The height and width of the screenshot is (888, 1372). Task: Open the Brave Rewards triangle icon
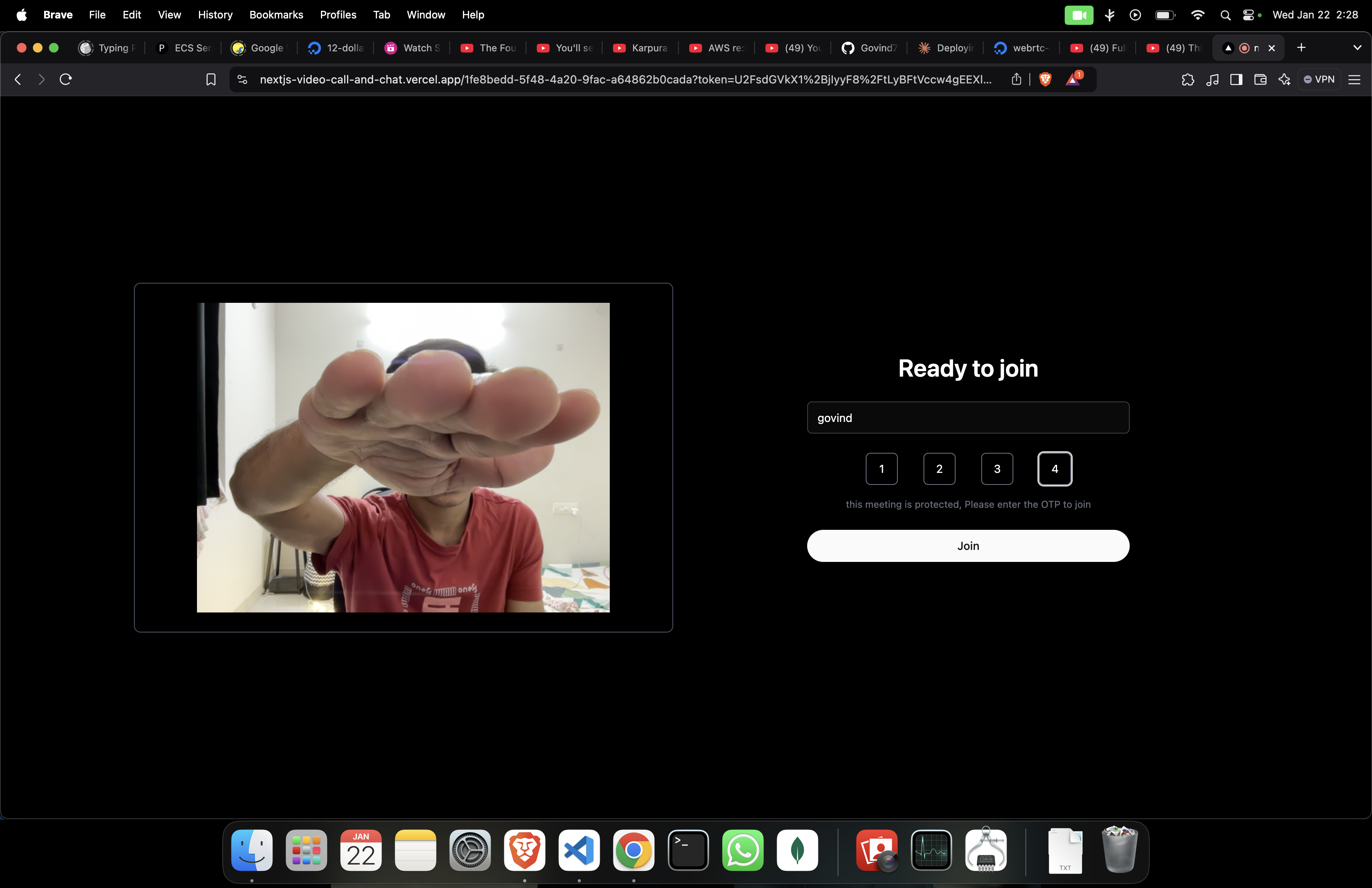pos(1073,79)
